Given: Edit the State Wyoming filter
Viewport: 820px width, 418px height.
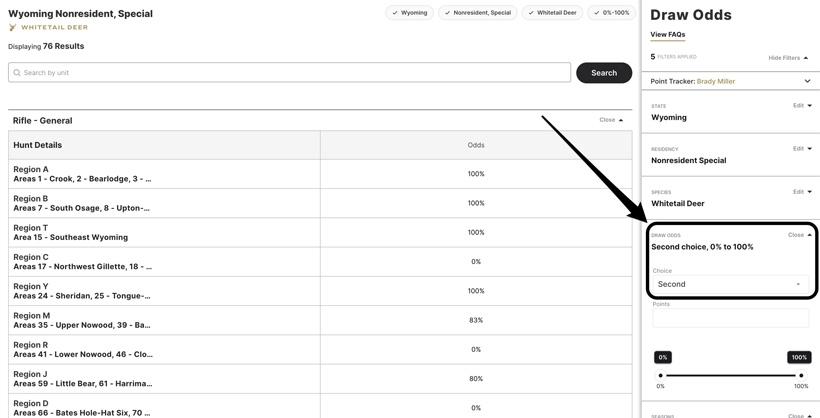Looking at the screenshot, I should [x=802, y=105].
